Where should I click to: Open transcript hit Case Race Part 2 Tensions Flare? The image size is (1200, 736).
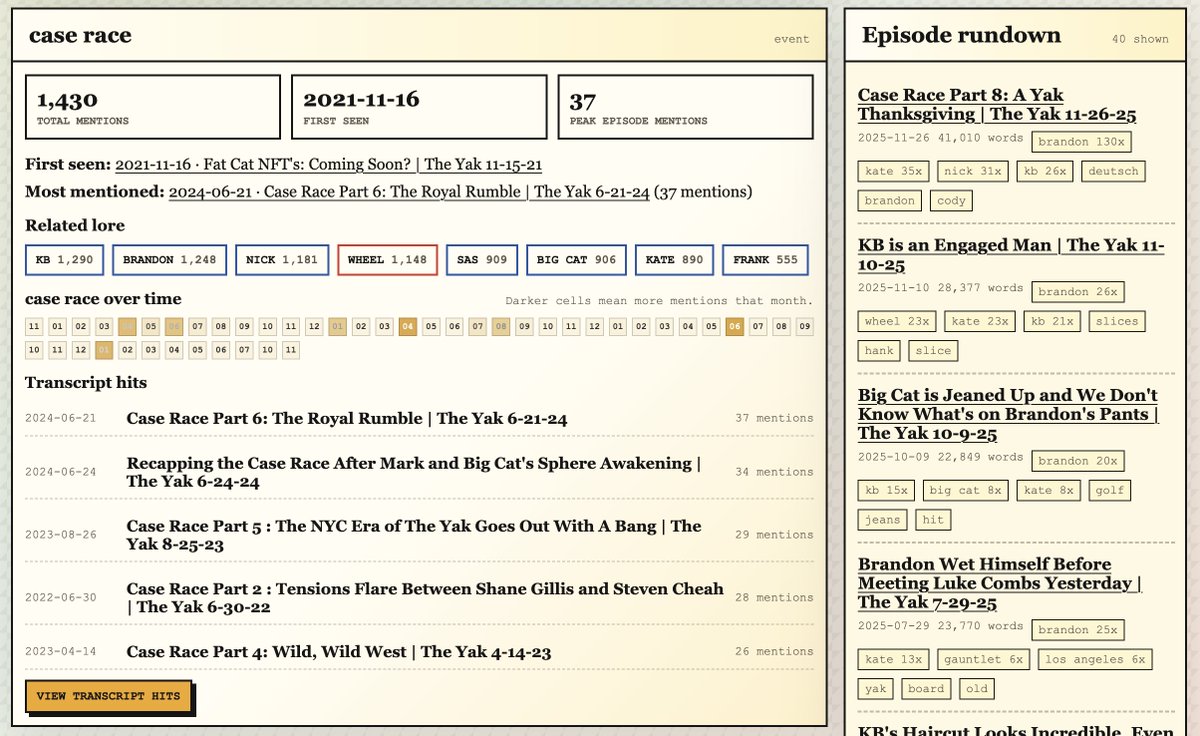tap(425, 598)
